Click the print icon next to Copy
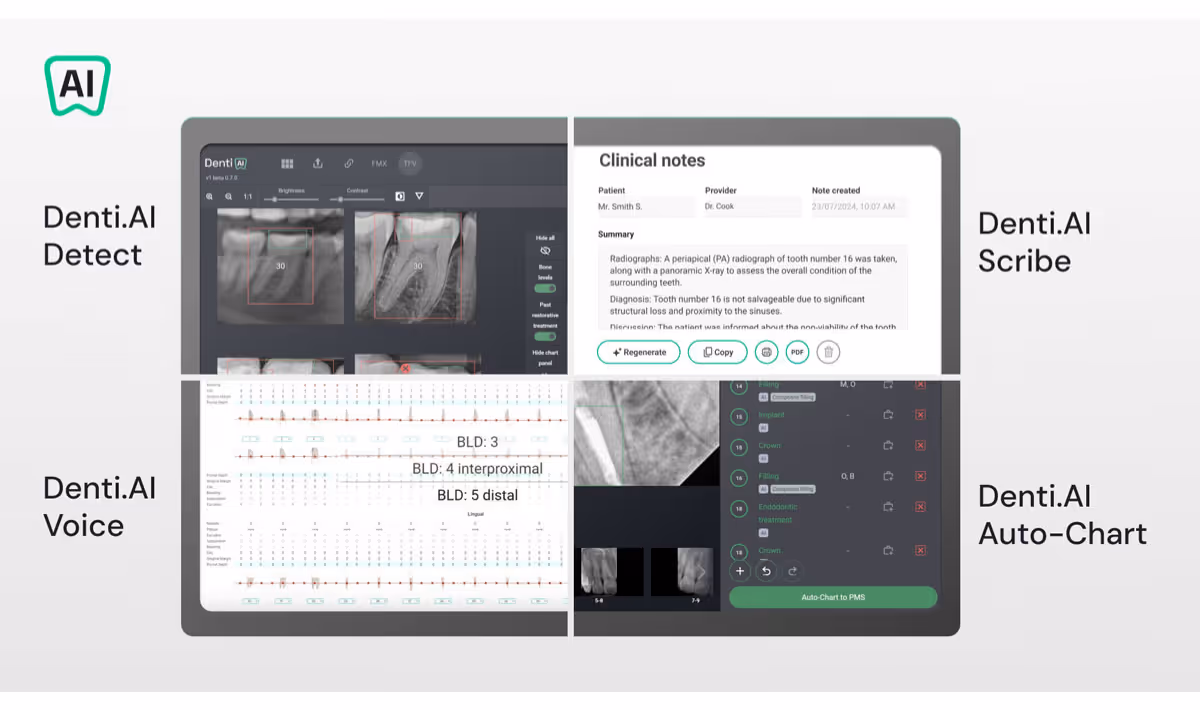Screen dimensions: 1200x710 pyautogui.click(x=767, y=352)
